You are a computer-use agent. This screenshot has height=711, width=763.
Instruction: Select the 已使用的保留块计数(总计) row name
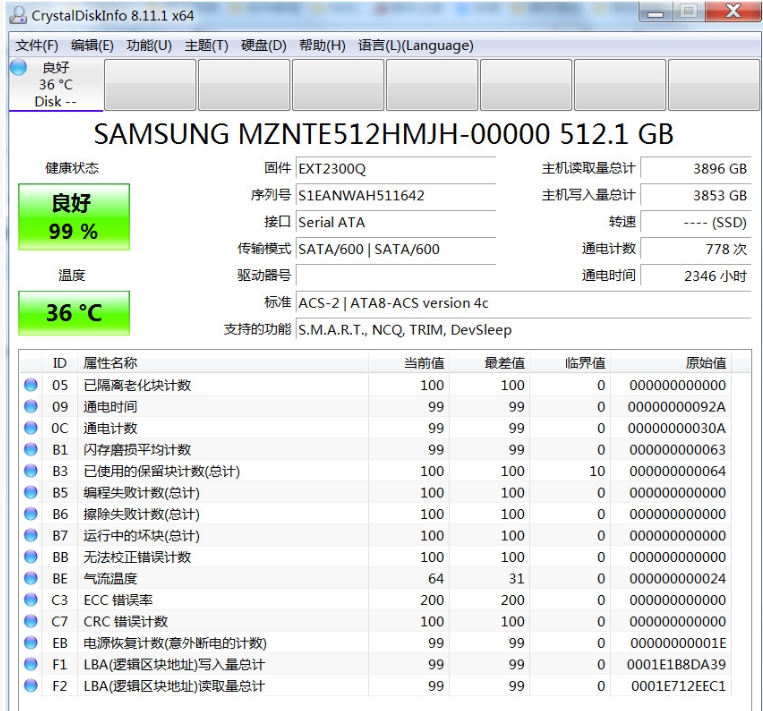click(162, 472)
